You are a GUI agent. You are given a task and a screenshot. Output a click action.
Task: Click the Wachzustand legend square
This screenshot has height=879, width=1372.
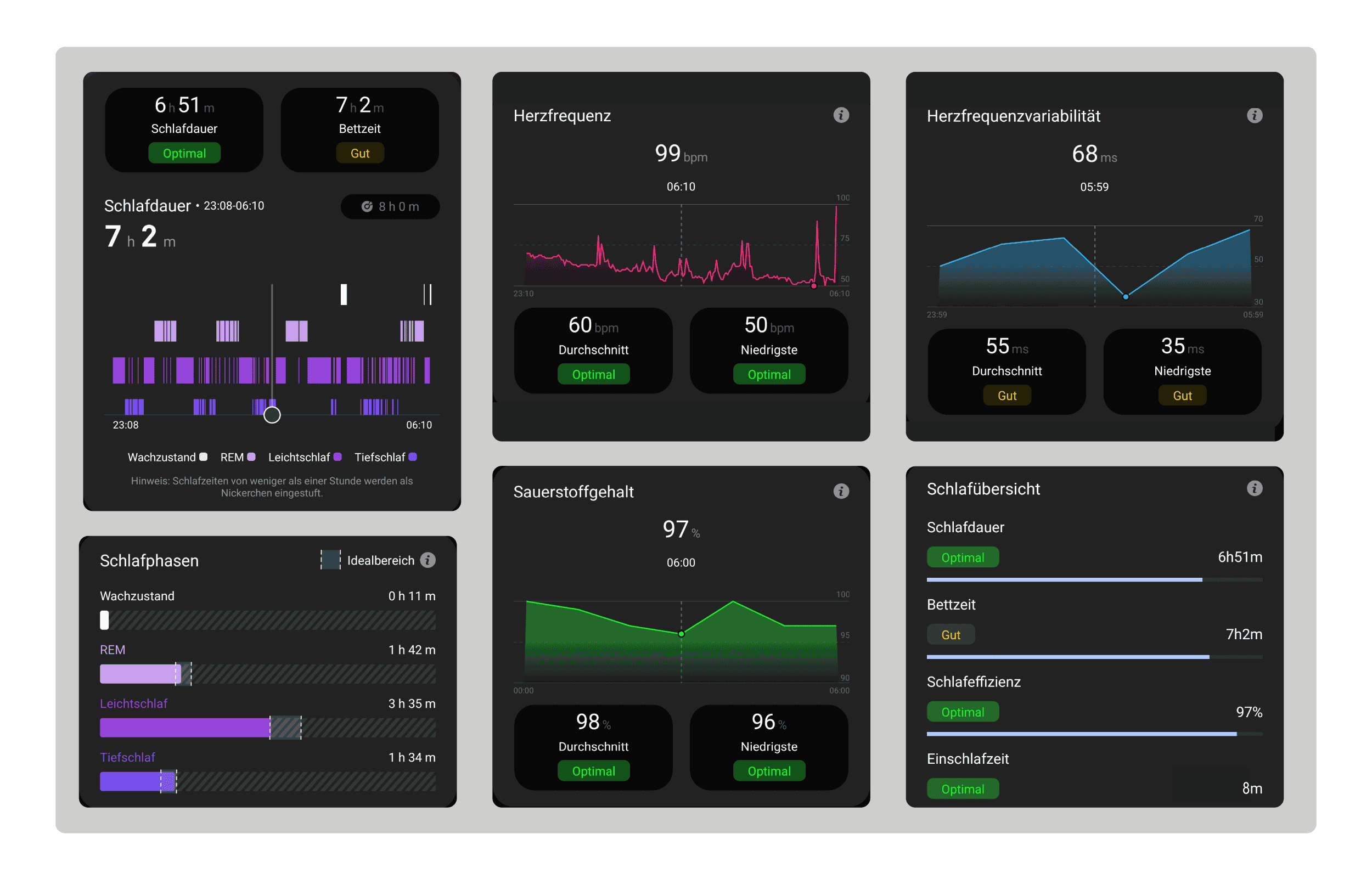tap(203, 457)
